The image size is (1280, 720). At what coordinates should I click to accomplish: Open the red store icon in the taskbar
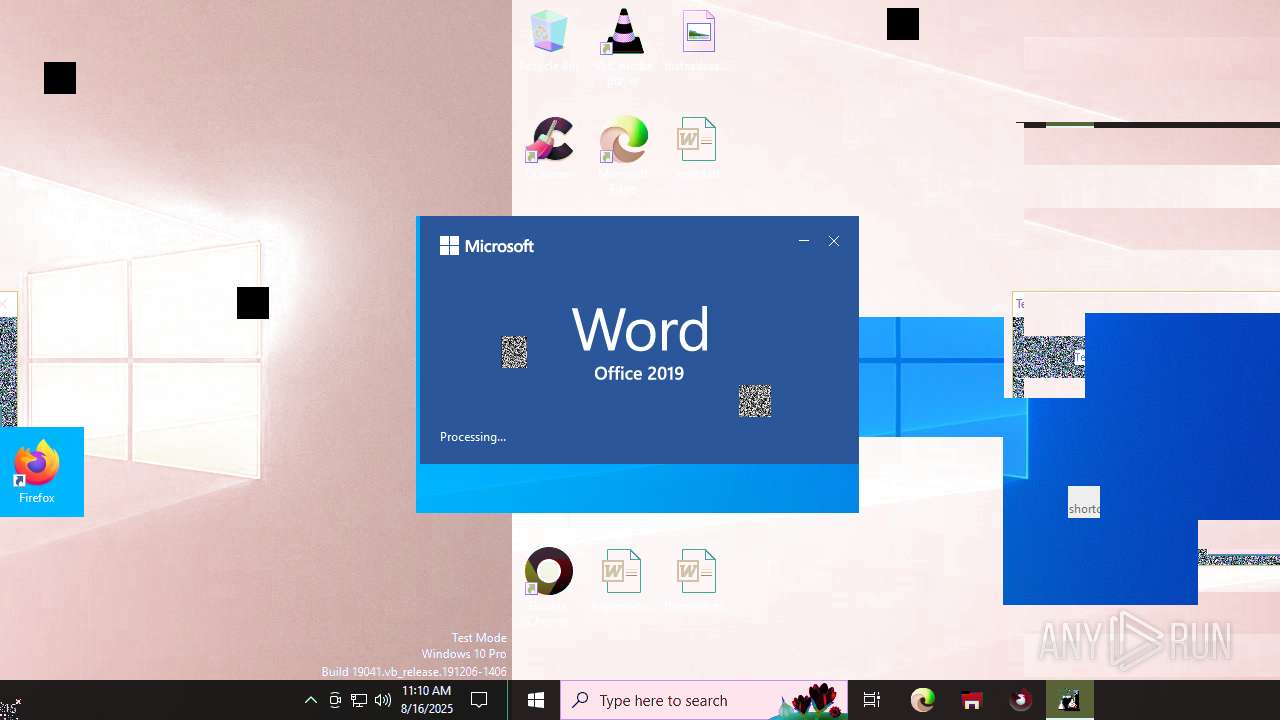coord(971,700)
